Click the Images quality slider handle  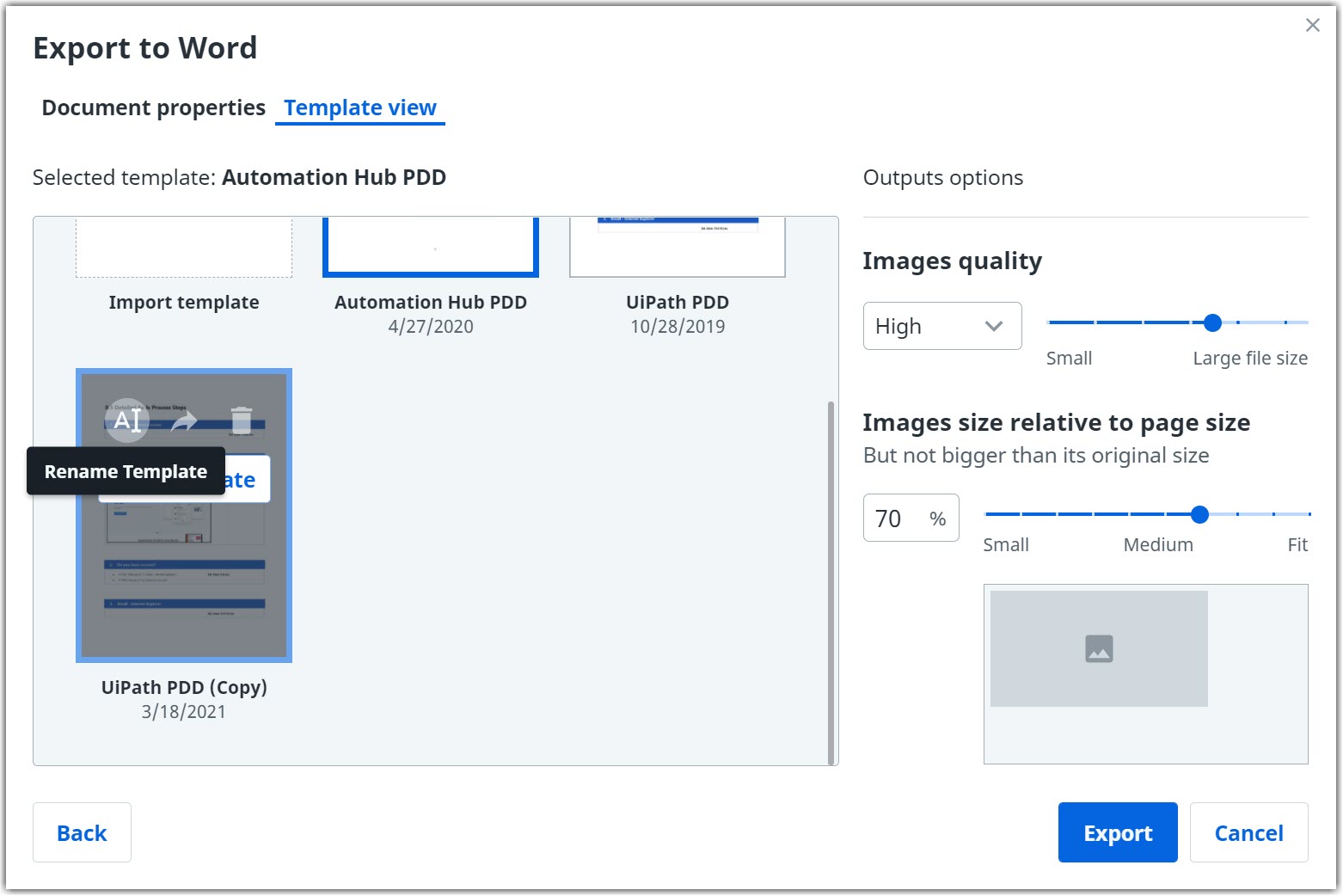click(1212, 322)
